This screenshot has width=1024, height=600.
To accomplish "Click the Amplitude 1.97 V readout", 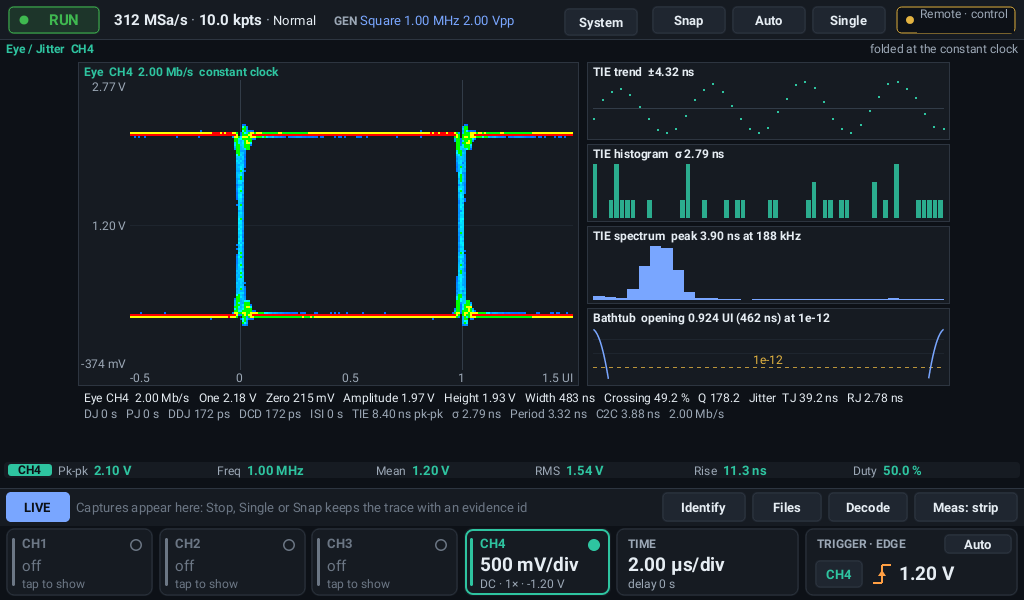I will click(389, 398).
